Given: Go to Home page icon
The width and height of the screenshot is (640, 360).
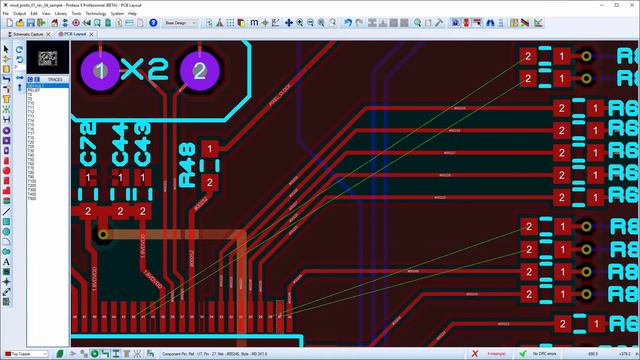Looking at the screenshot, I should [x=54, y=23].
